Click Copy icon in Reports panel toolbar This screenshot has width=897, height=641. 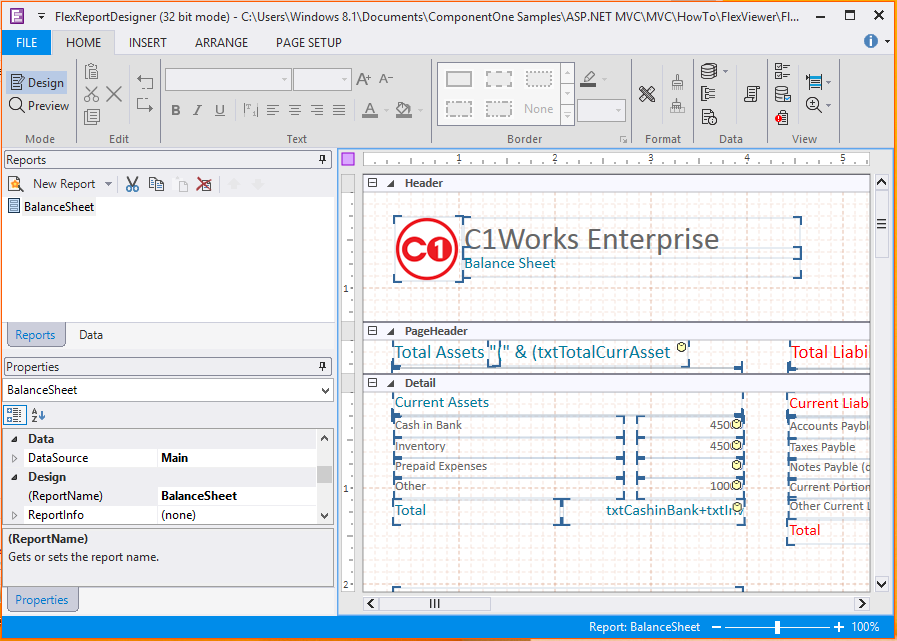point(156,184)
